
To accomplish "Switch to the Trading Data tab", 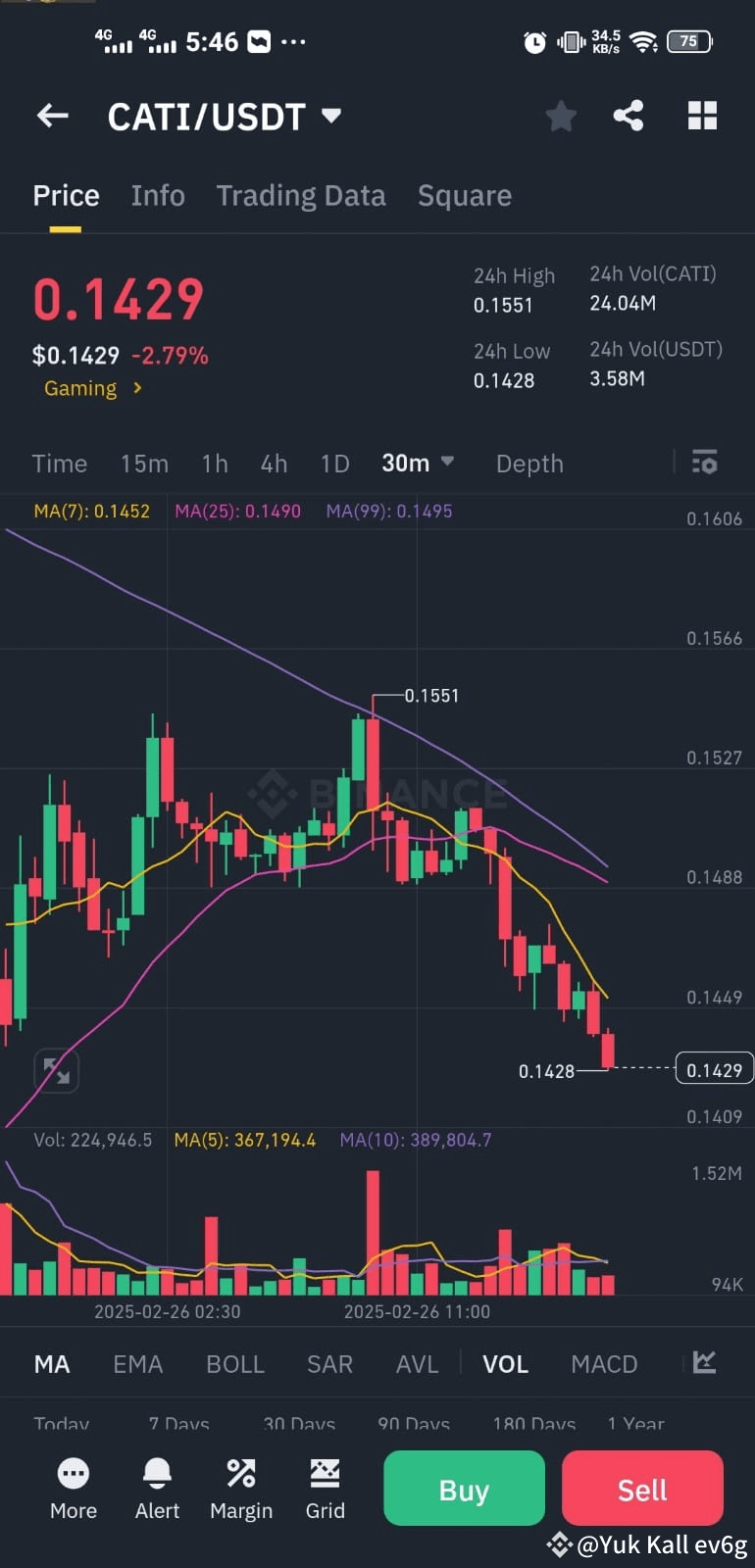I will click(301, 195).
